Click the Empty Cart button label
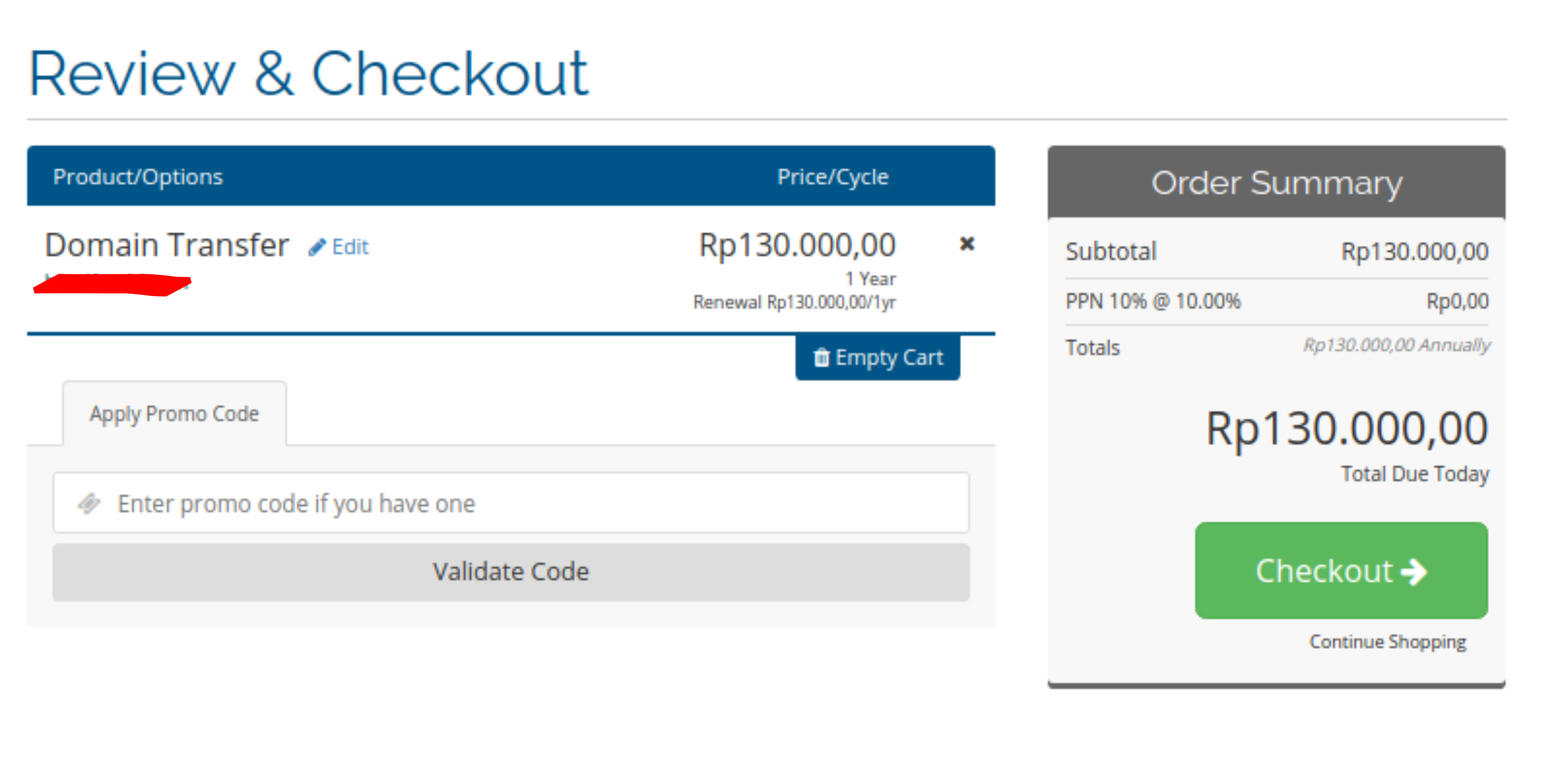The width and height of the screenshot is (1560, 784). click(x=889, y=358)
